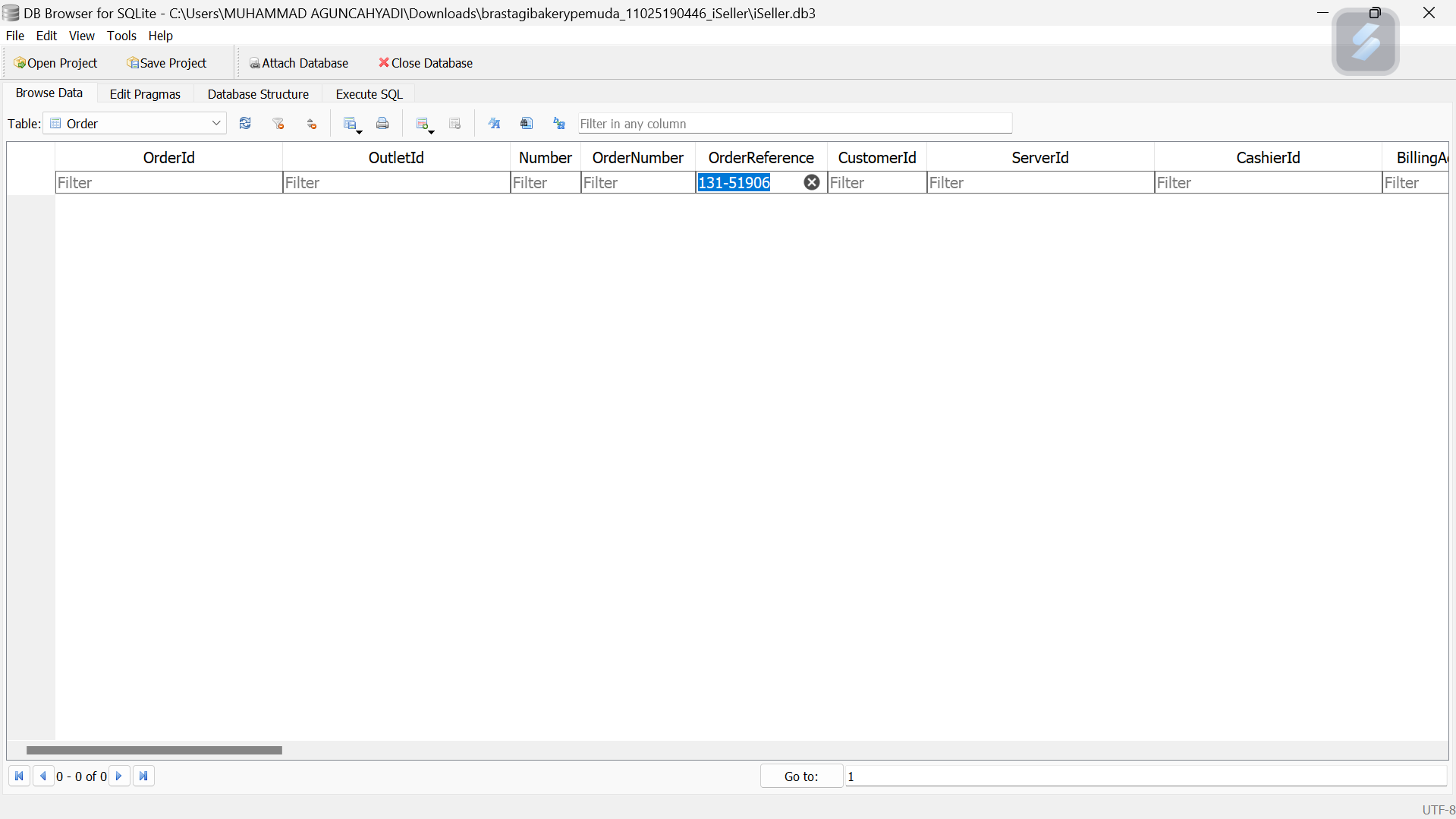The width and height of the screenshot is (1456, 819).
Task: Go to the next page of records
Action: 119,776
